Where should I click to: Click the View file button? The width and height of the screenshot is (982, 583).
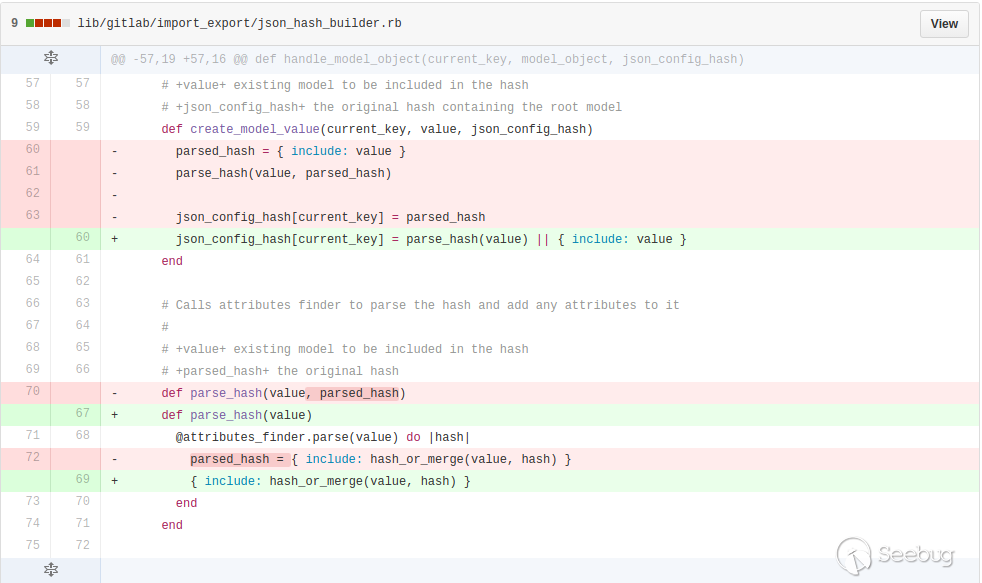[943, 24]
